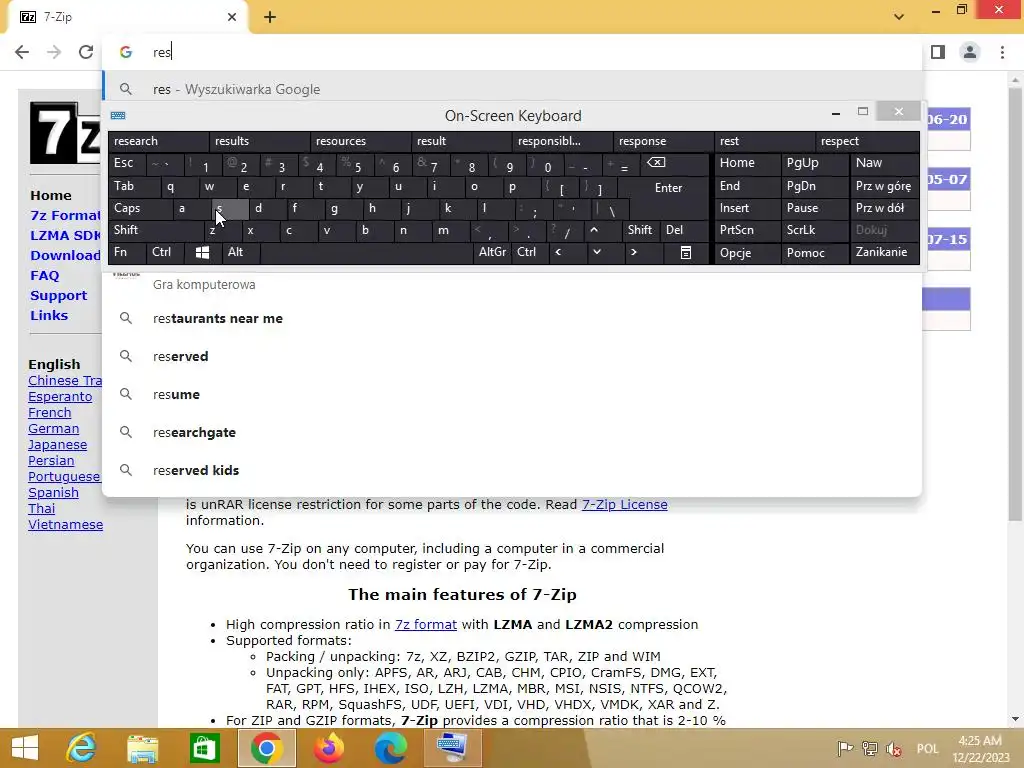This screenshot has width=1024, height=768.
Task: Open the 7-Zip License link
Action: click(624, 505)
